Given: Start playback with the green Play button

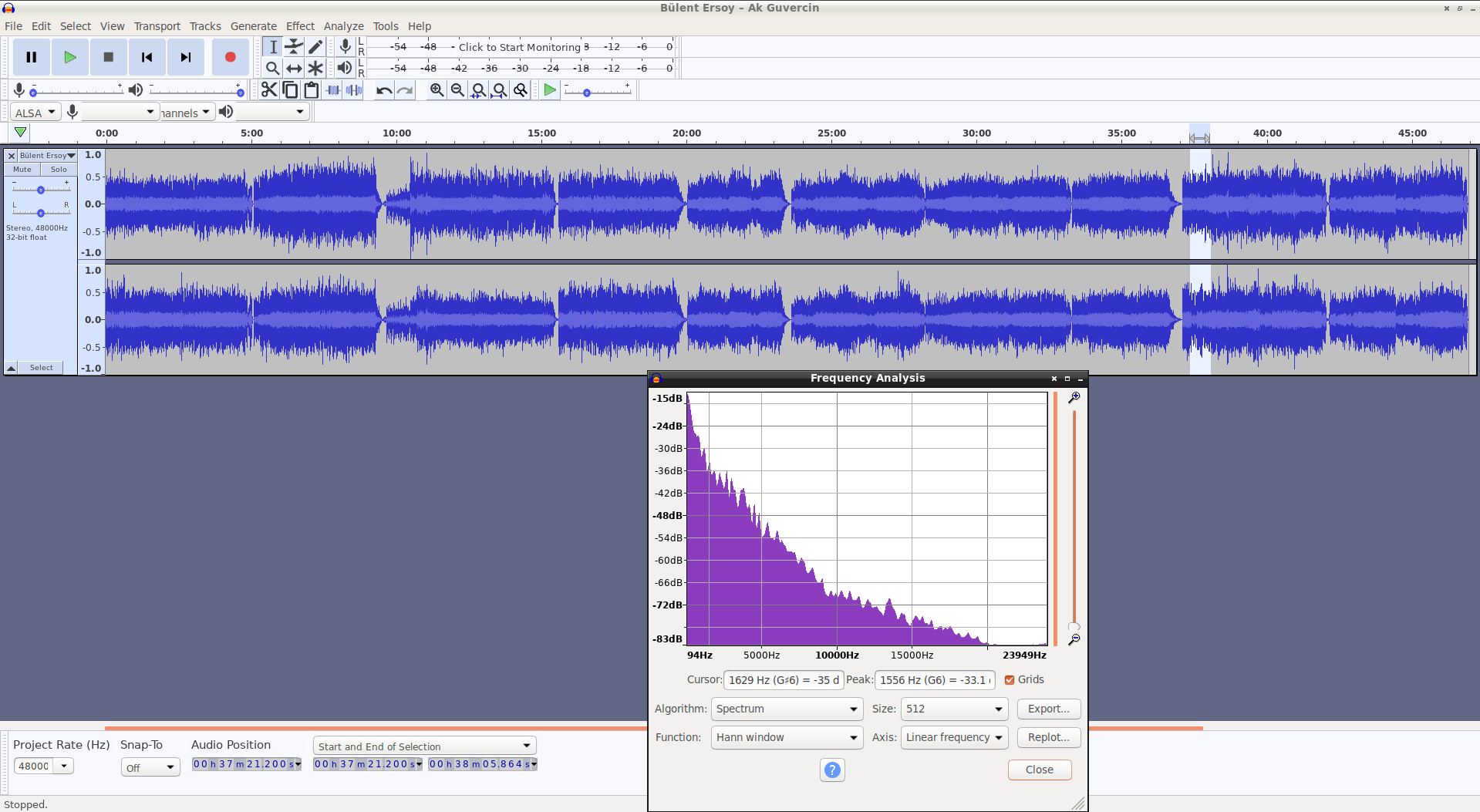Looking at the screenshot, I should coord(70,57).
